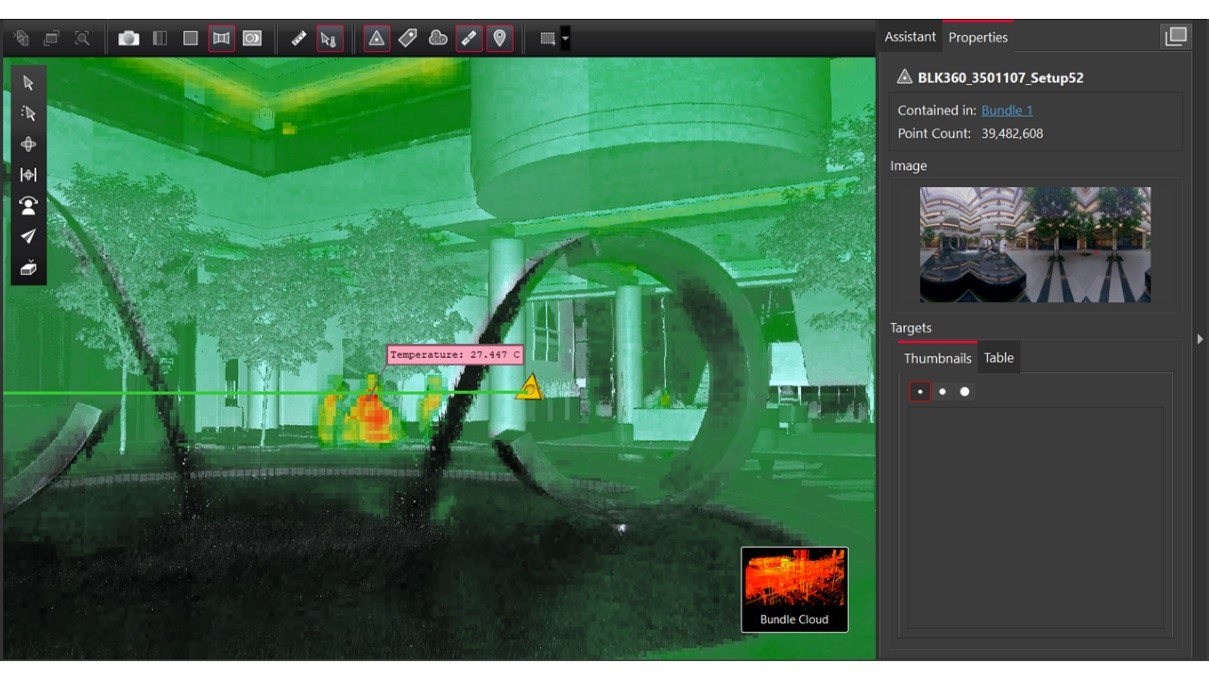Click the point cloud icon in toolbar
Screen dimensions: 1209x680
[x=438, y=38]
